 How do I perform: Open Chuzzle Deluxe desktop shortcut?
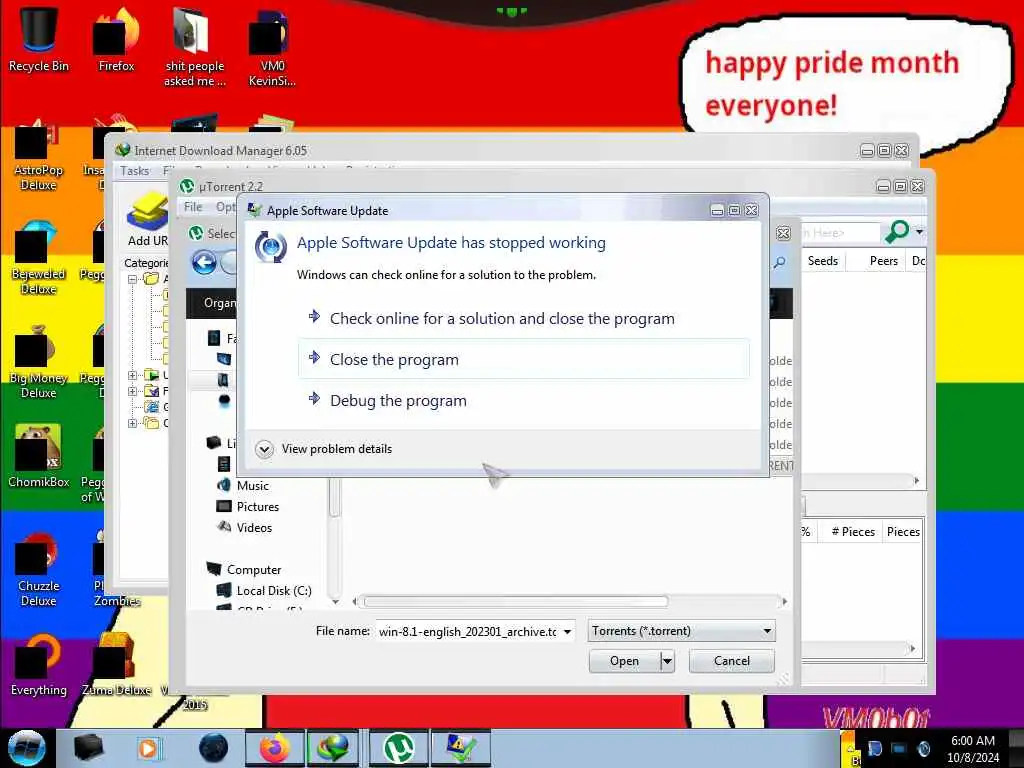(39, 569)
